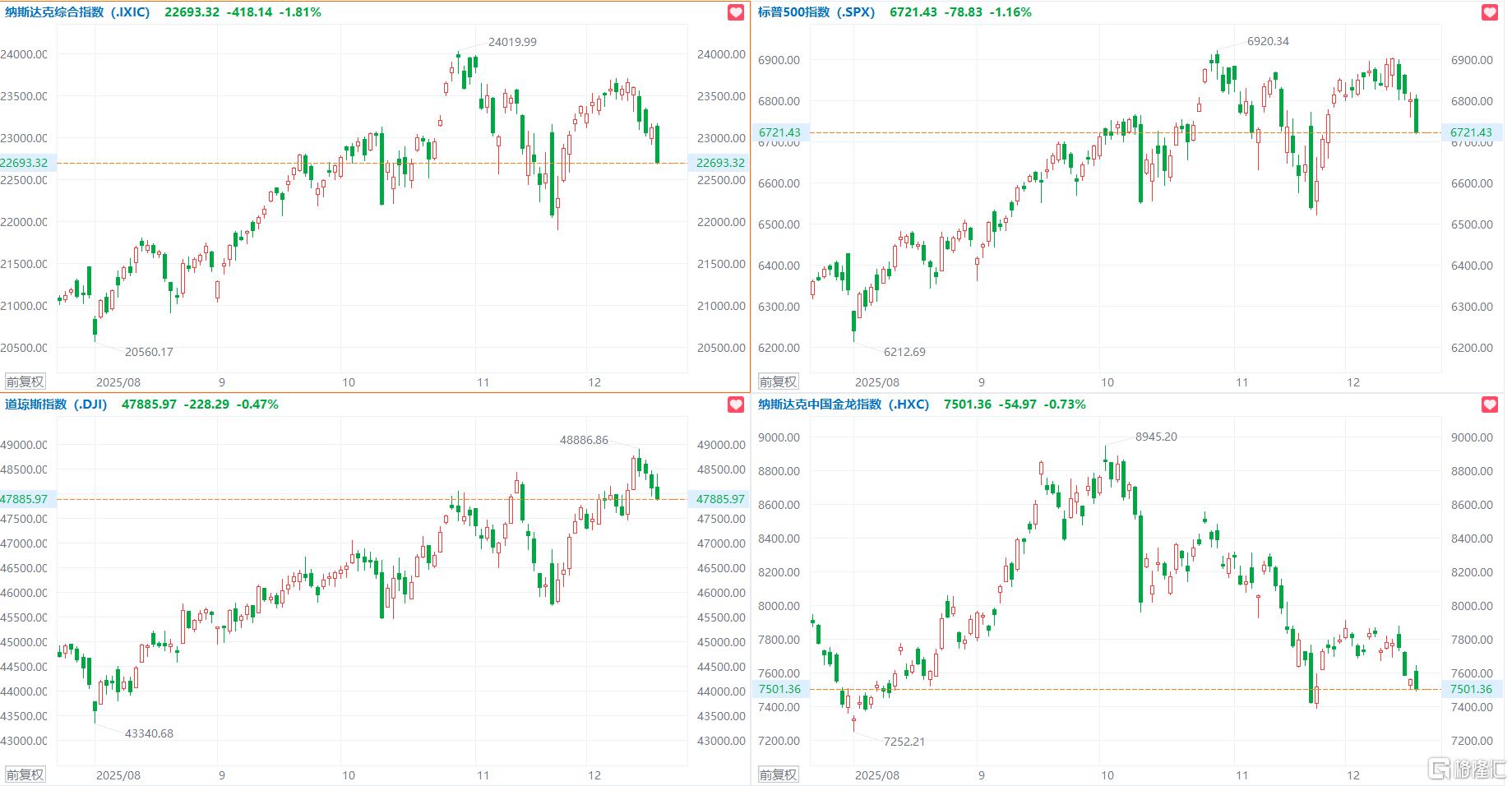
Task: Open 纳斯达克中国金龙指数 (.HXC) title link
Action: pyautogui.click(x=844, y=405)
